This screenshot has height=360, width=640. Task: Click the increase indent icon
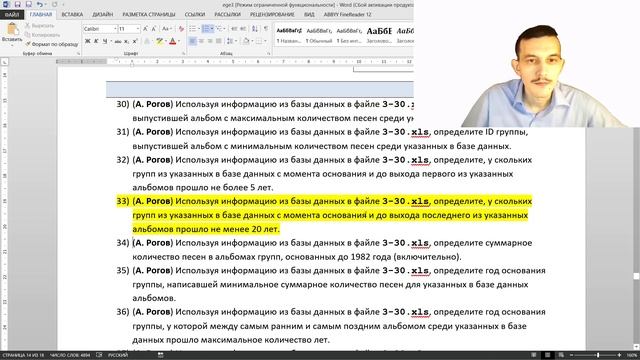243,29
